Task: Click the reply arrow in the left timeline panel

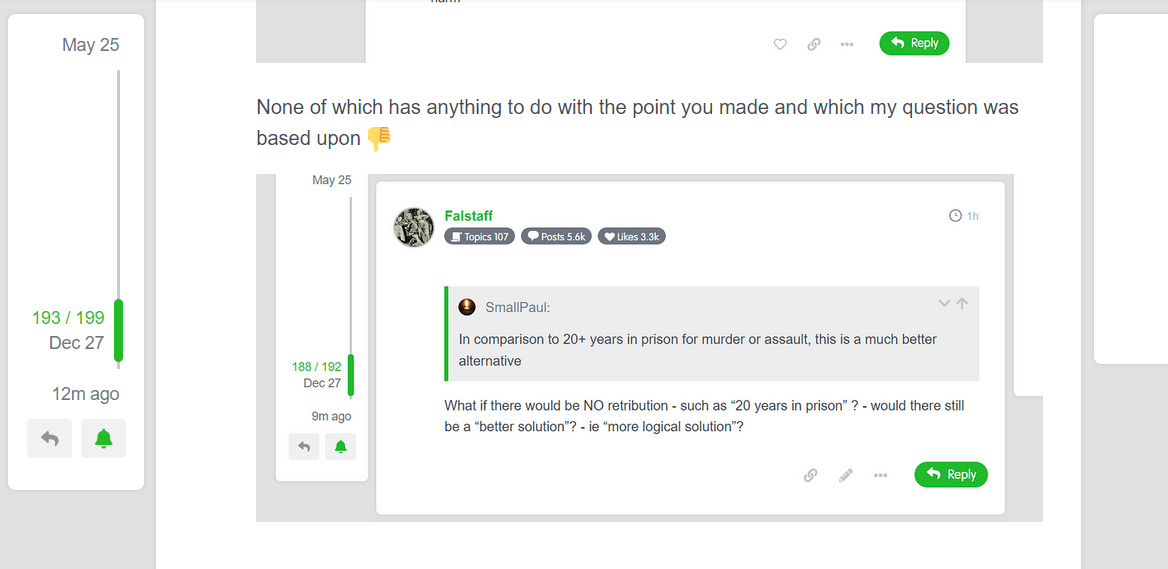Action: [50, 438]
